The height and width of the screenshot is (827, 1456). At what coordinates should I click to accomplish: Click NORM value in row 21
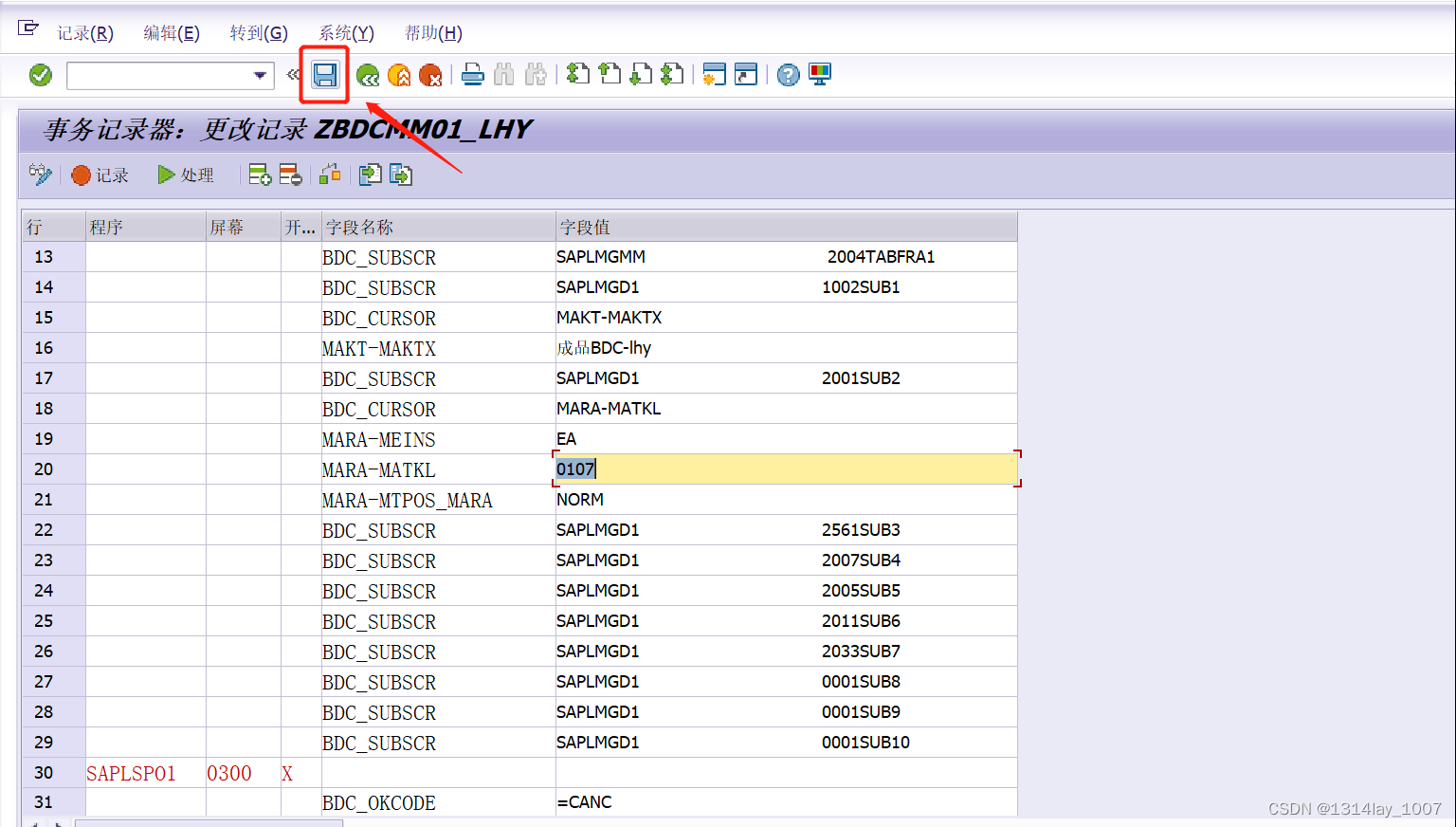click(x=580, y=500)
